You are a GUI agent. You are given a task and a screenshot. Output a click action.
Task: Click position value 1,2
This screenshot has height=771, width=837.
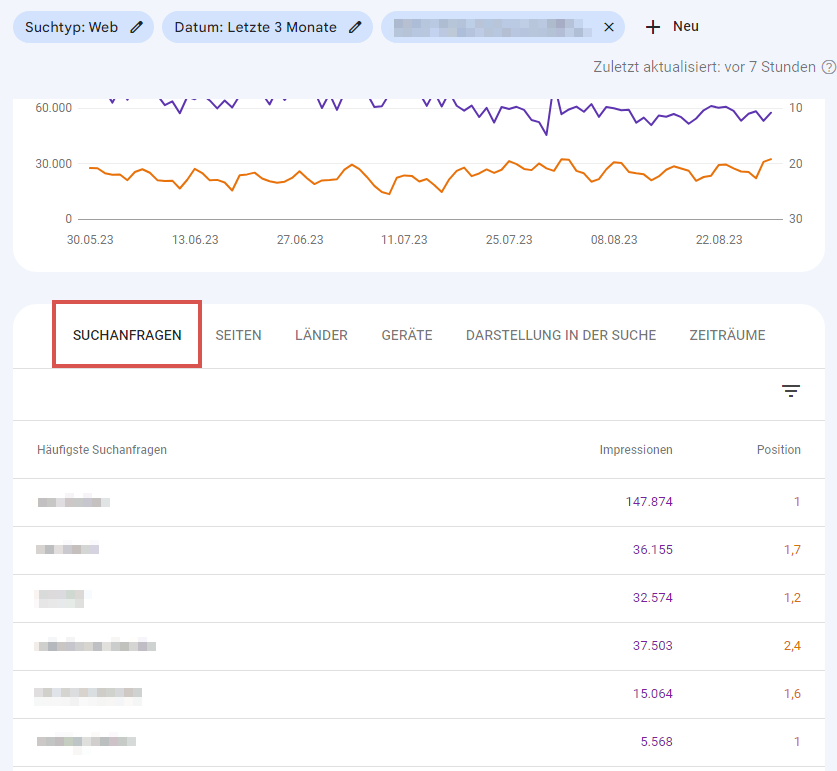792,598
